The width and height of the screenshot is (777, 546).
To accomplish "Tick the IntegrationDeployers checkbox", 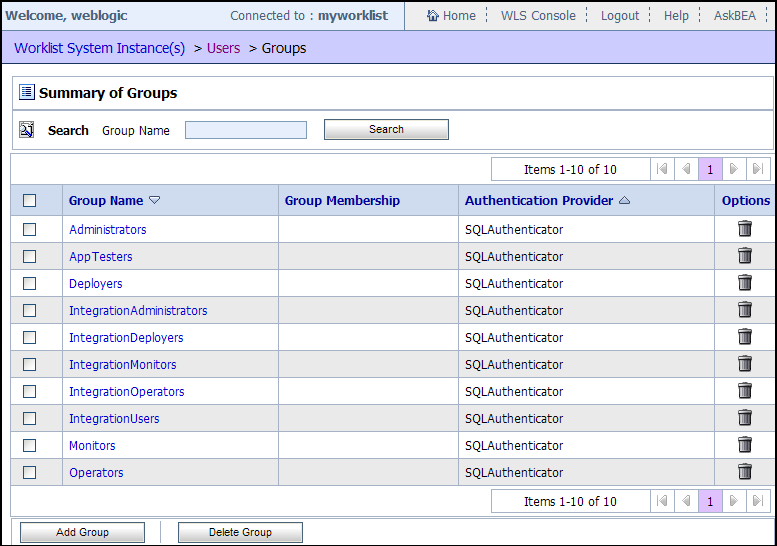I will pos(30,337).
